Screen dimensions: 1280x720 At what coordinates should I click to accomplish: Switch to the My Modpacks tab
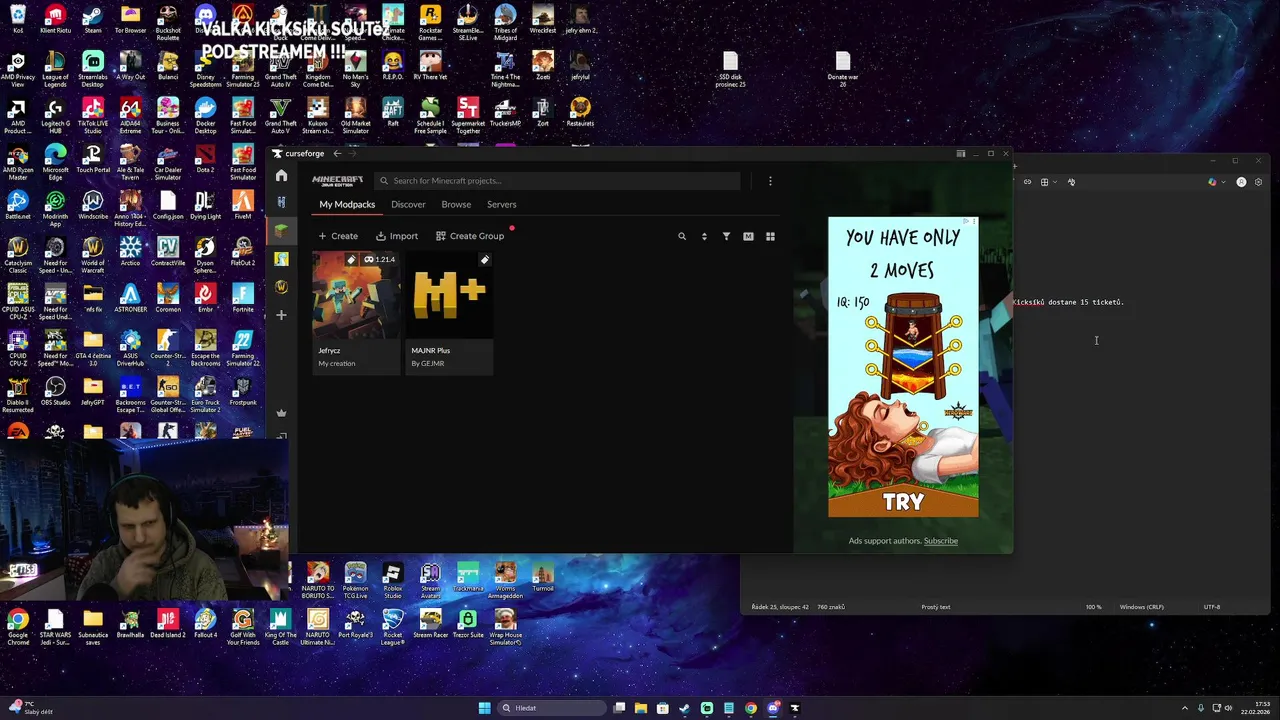(x=347, y=204)
